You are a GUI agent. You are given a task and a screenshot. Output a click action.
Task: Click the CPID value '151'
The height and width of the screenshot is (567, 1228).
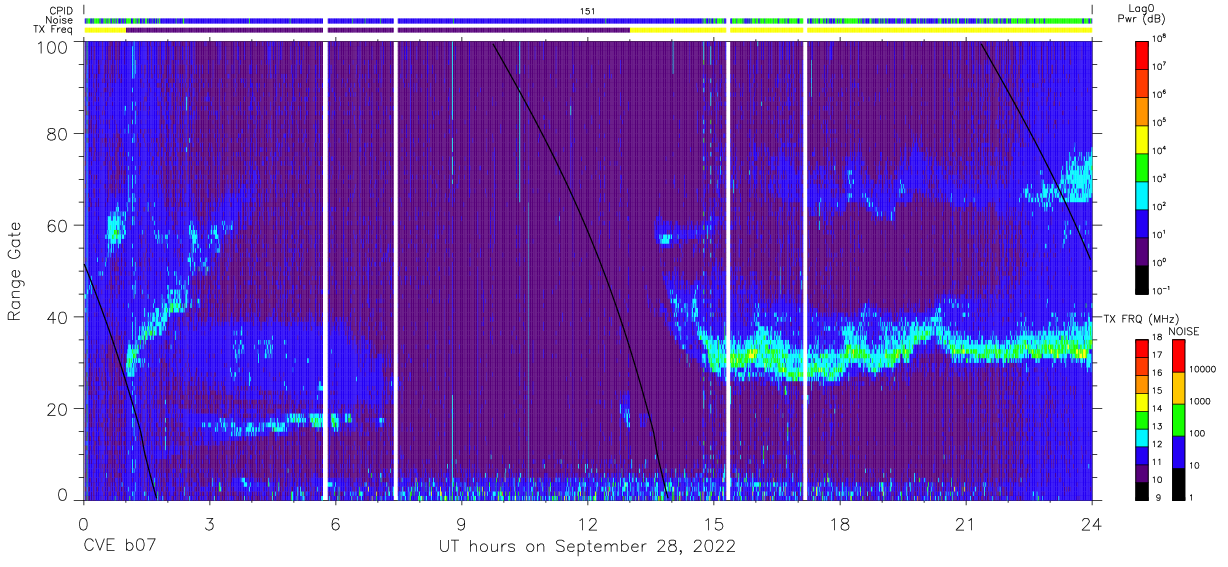coord(588,11)
